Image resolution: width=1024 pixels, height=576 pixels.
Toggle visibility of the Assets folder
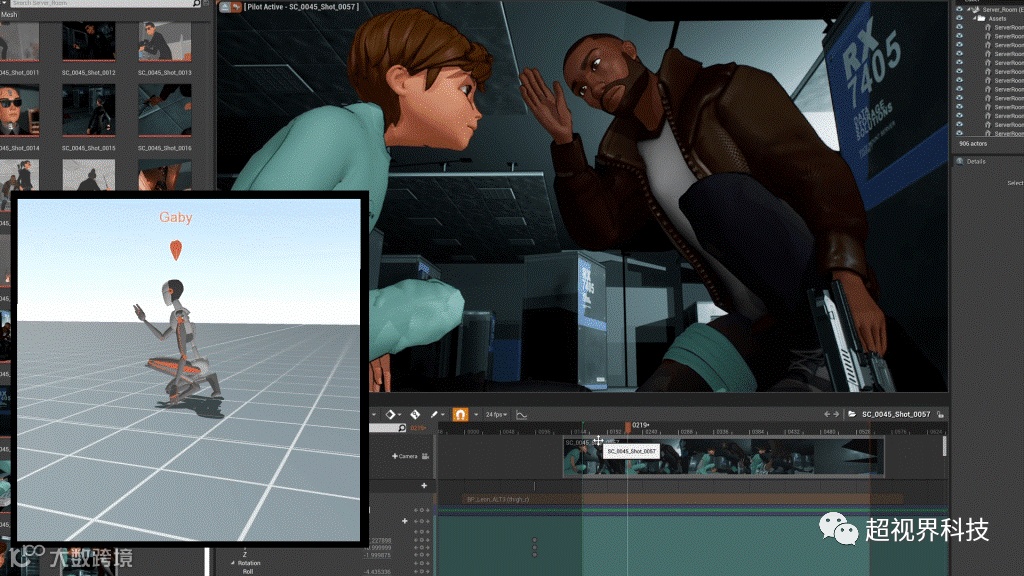point(959,18)
